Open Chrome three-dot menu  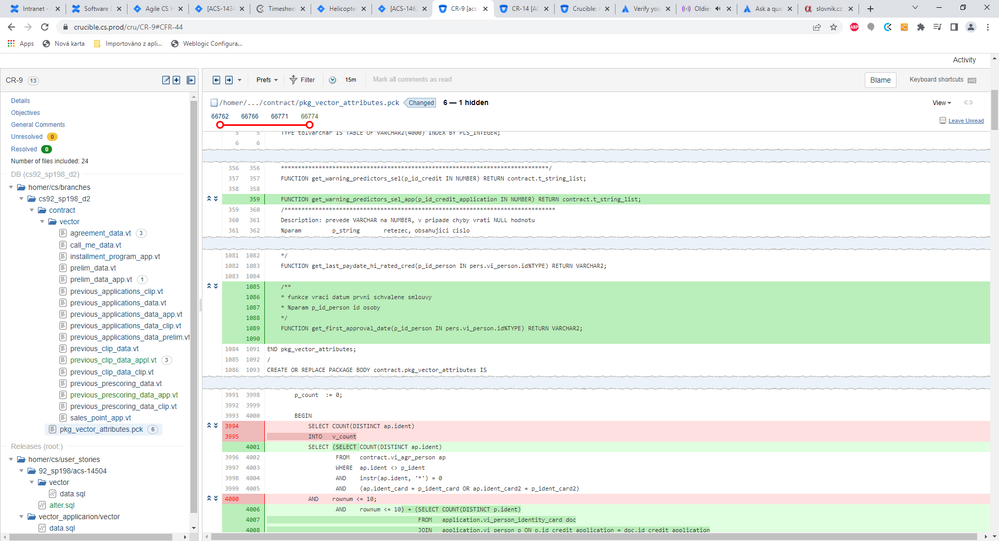tap(988, 27)
